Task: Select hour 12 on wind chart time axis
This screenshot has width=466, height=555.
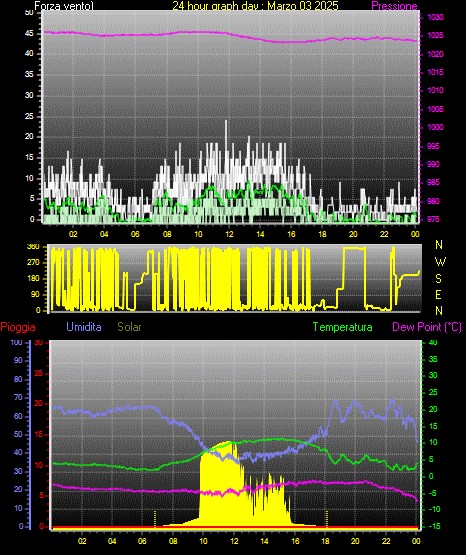Action: coord(229,234)
